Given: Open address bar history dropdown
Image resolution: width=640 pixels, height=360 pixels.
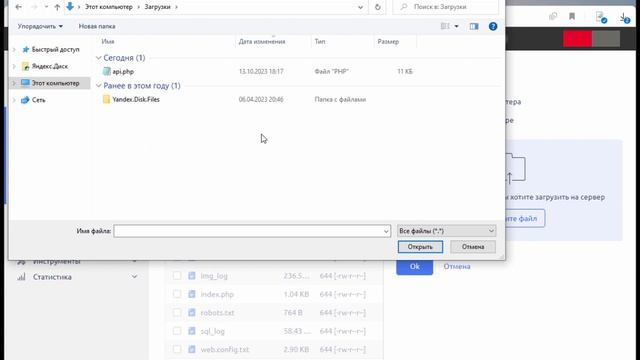Looking at the screenshot, I should (360, 7).
